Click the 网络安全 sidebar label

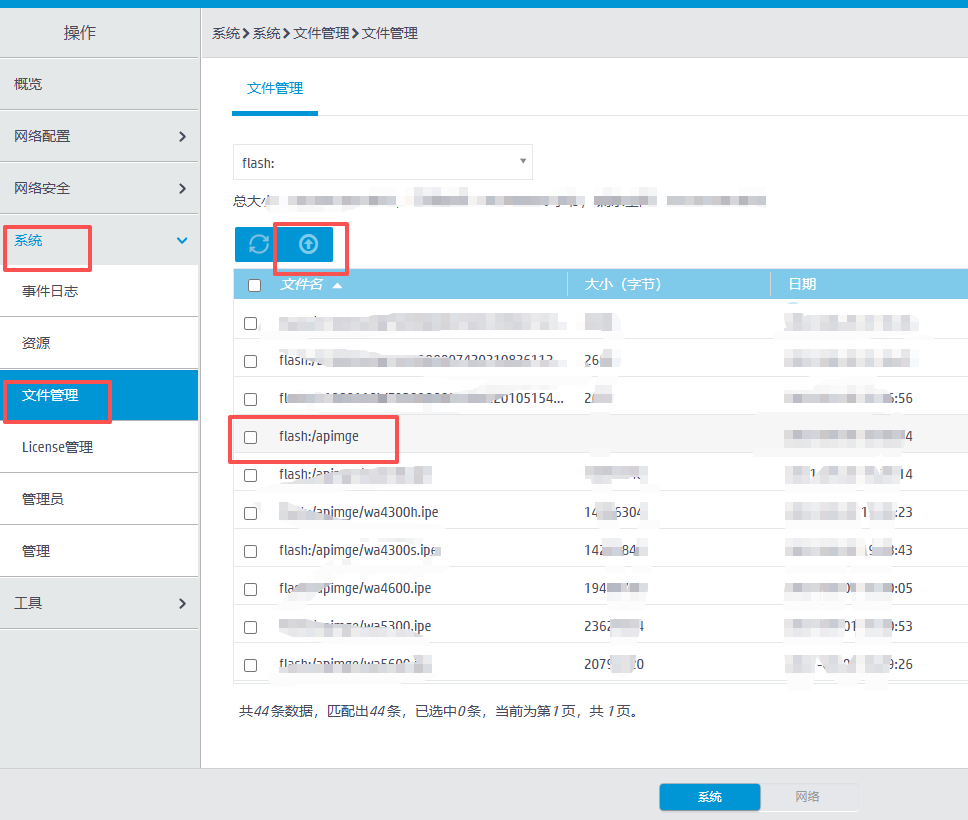[x=42, y=188]
